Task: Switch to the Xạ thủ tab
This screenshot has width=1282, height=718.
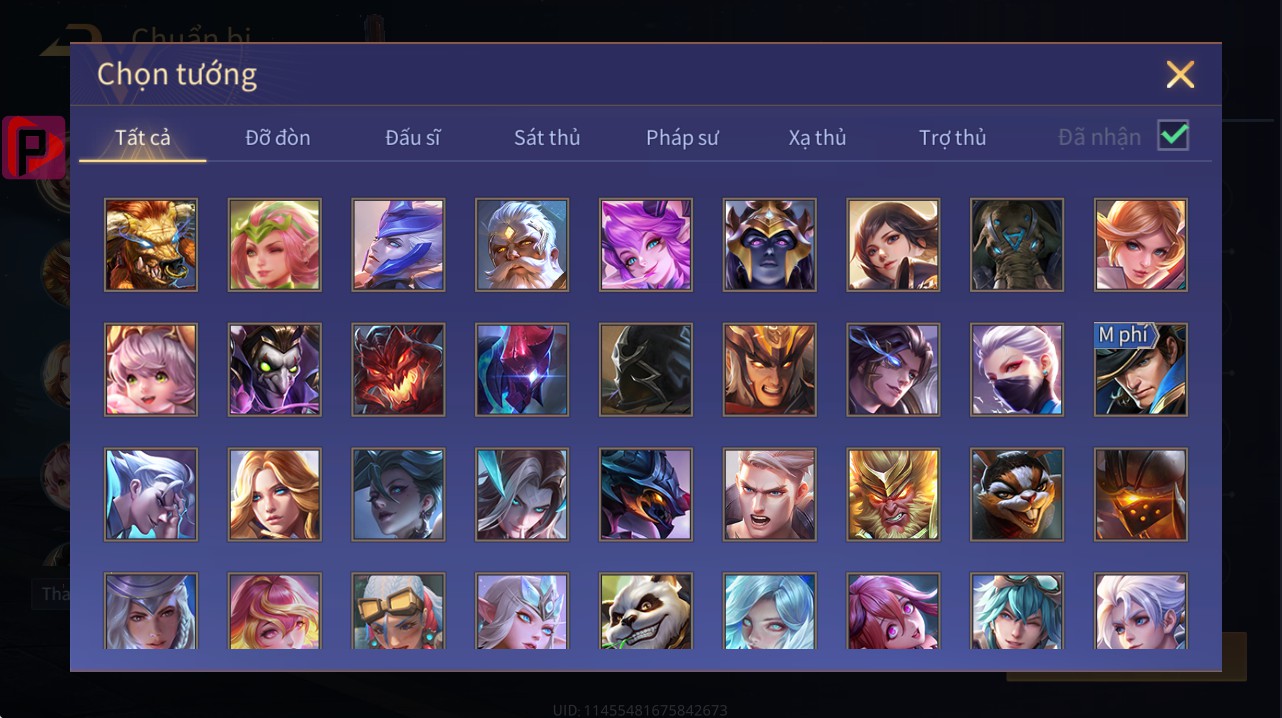Action: tap(817, 138)
